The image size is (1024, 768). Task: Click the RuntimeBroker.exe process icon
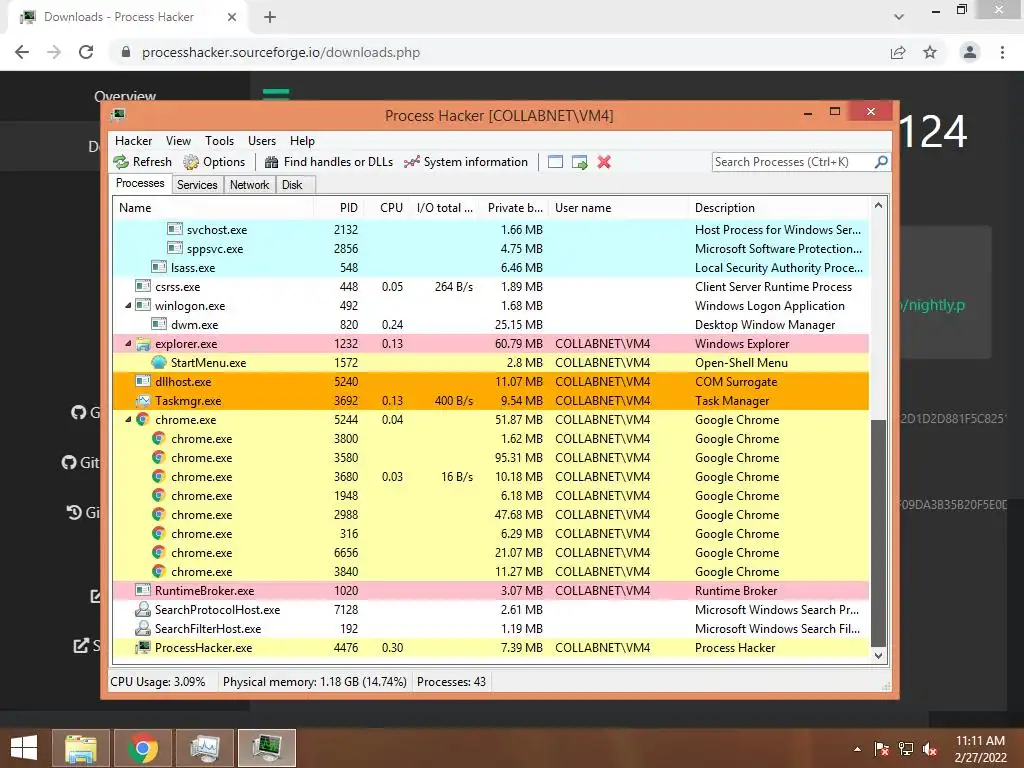click(x=142, y=590)
